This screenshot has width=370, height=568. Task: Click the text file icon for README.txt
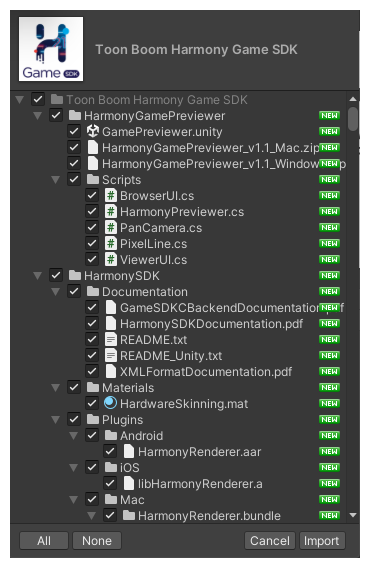[x=111, y=339]
